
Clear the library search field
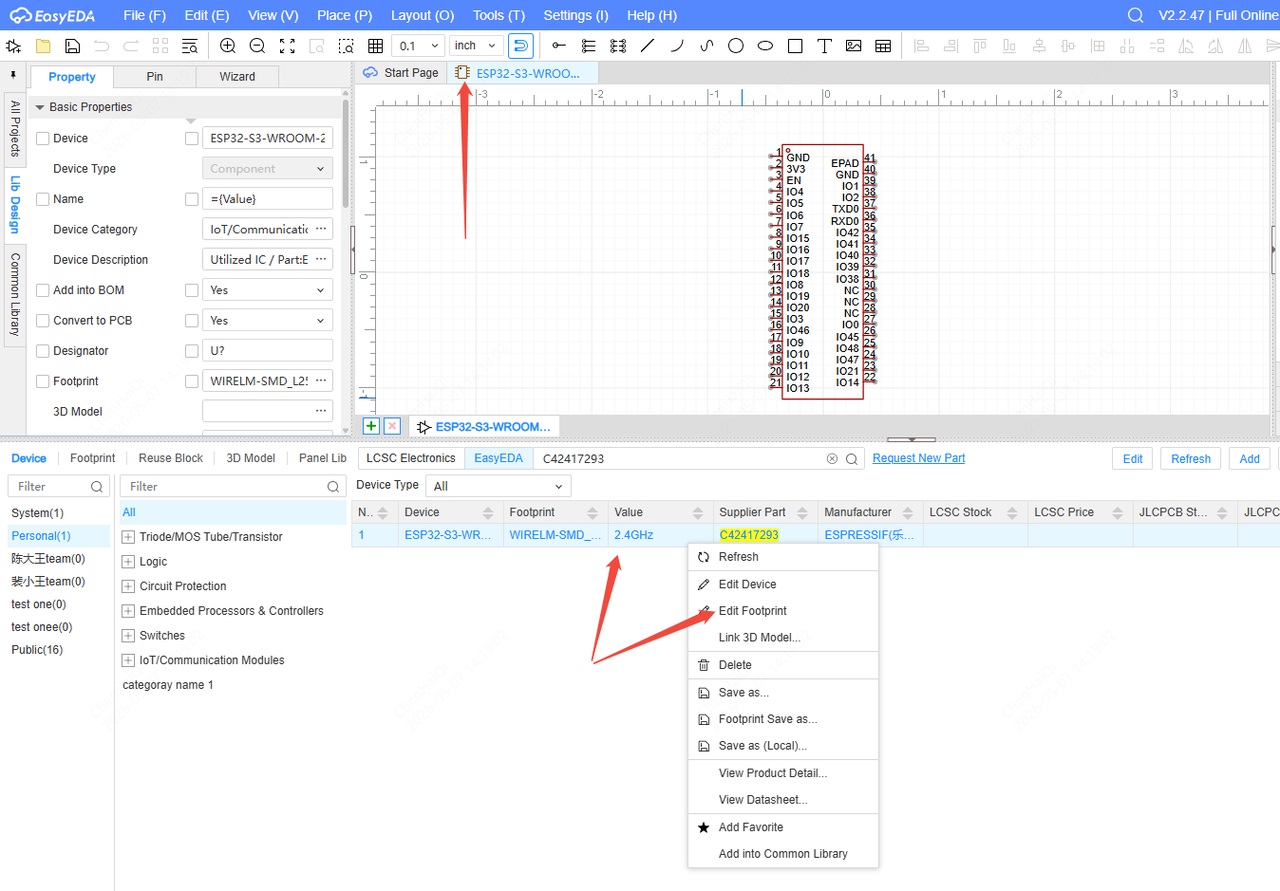click(832, 459)
